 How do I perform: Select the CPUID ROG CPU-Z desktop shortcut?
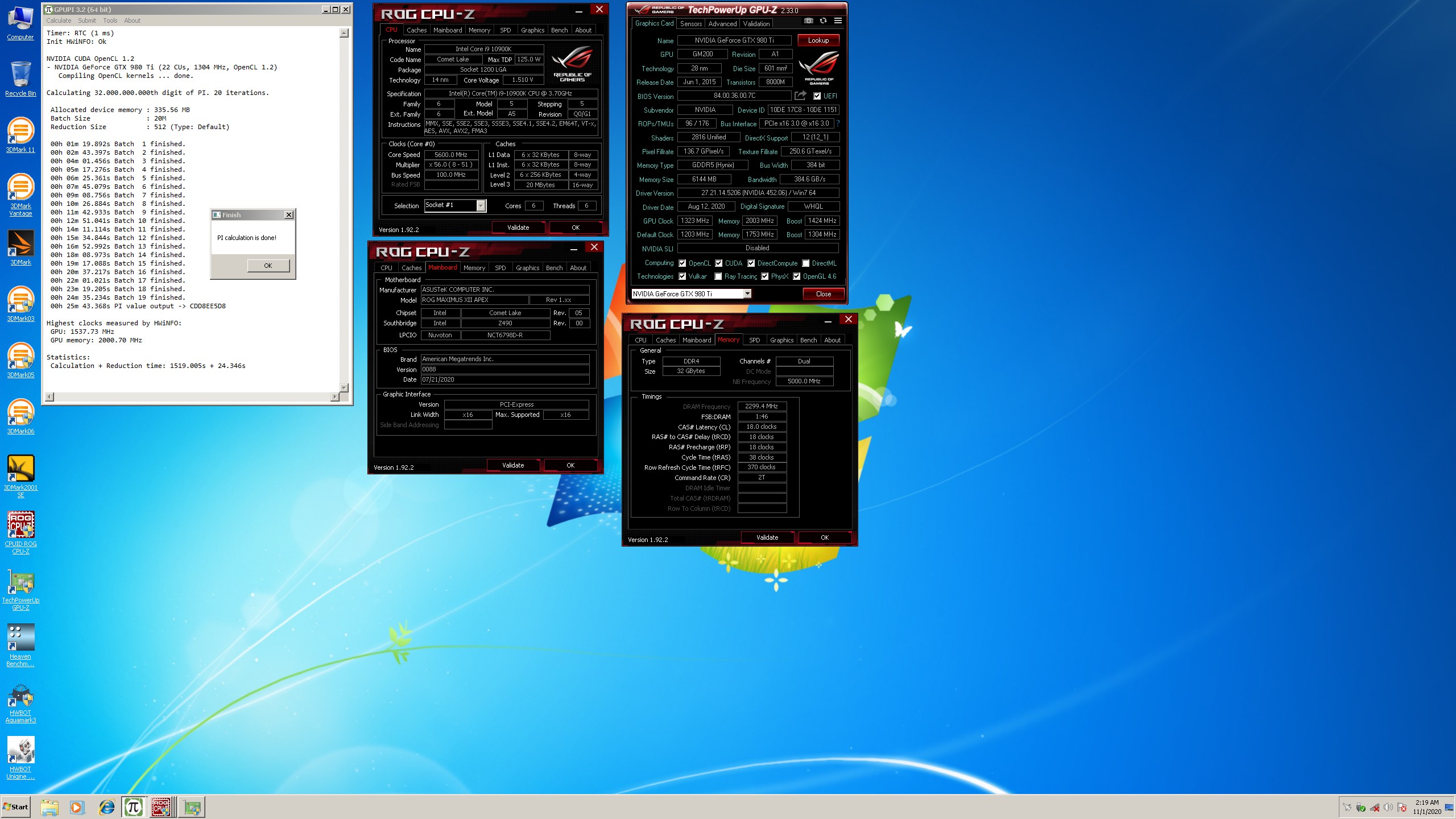20,532
